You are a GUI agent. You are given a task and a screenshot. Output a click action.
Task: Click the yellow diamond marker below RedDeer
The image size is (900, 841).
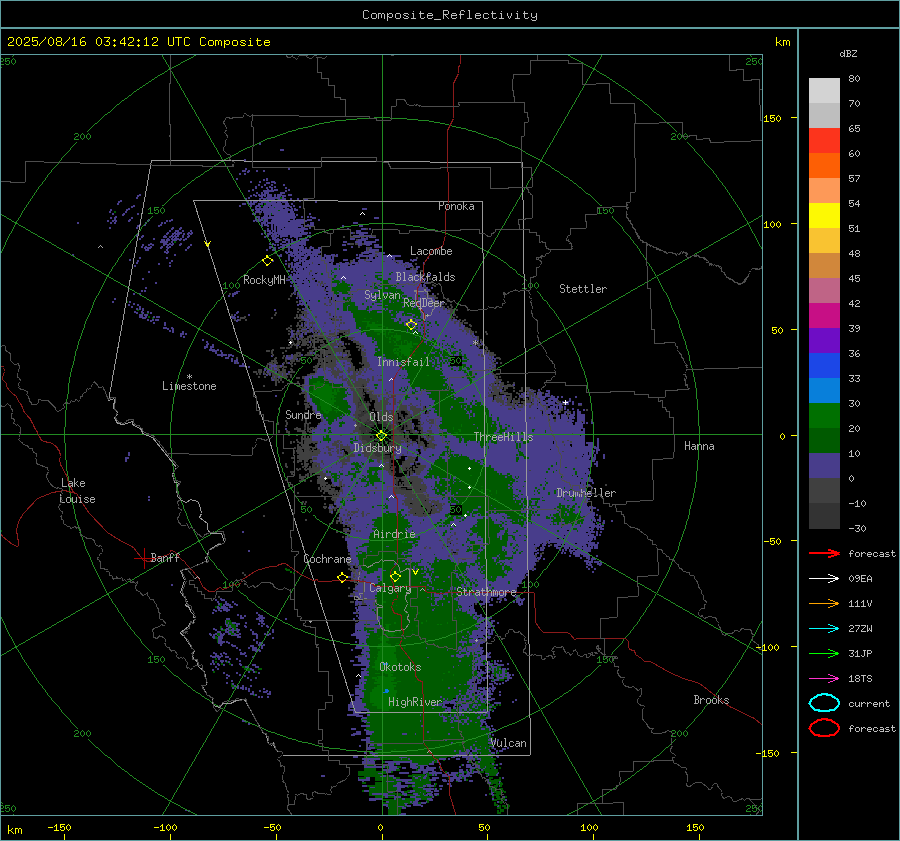point(412,325)
